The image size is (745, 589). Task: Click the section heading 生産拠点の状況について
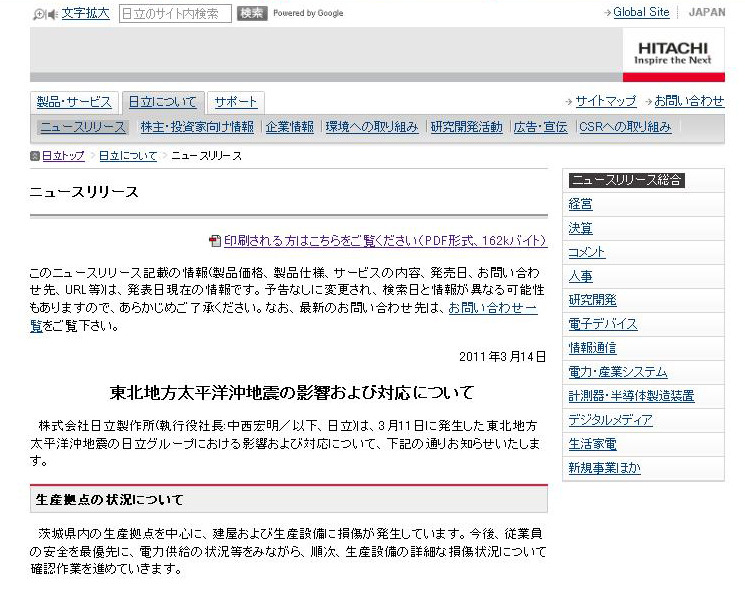pos(109,500)
